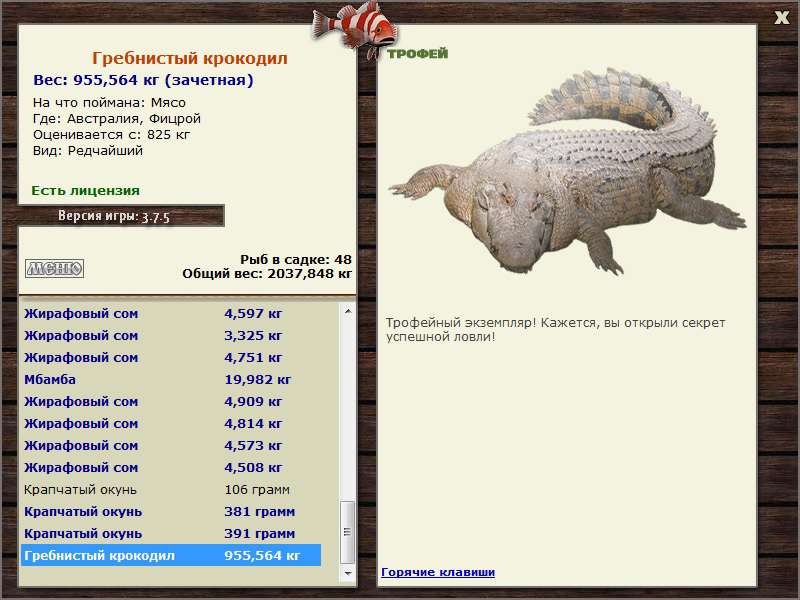This screenshot has width=800, height=600.
Task: Select Гребнистый крокодил 955,564 кг in the list
Action: (171, 555)
